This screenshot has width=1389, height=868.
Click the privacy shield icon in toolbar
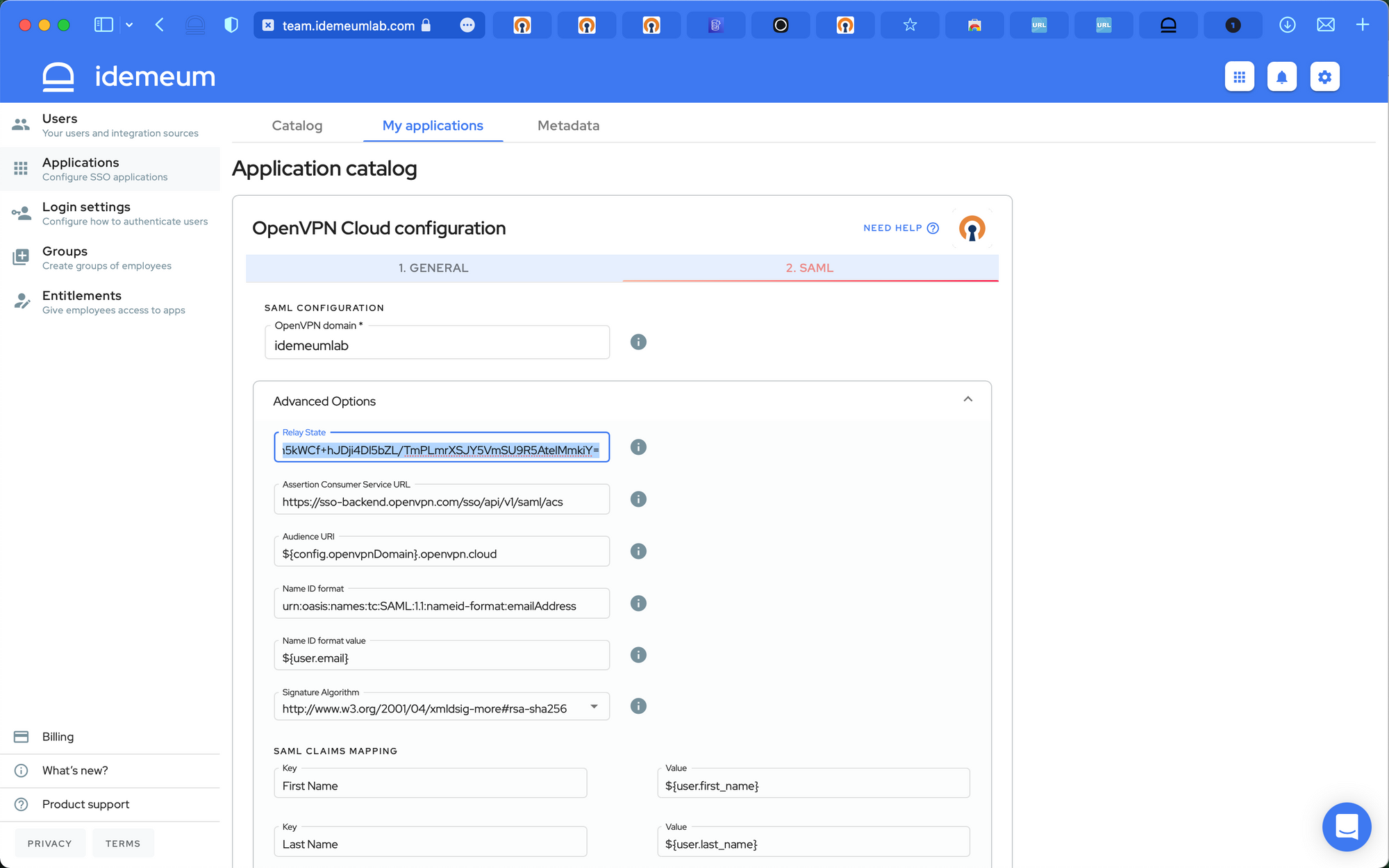point(231,25)
